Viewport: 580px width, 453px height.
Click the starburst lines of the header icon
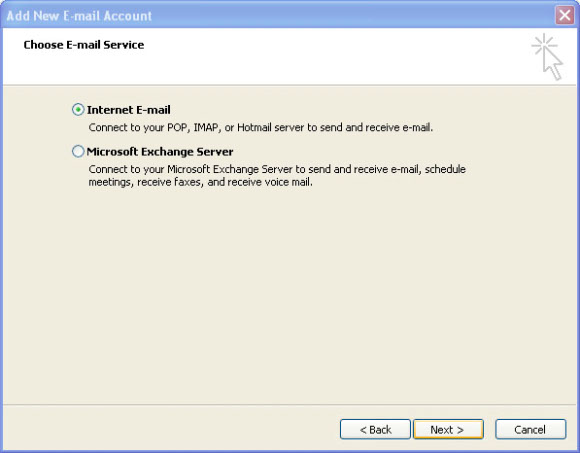[544, 44]
